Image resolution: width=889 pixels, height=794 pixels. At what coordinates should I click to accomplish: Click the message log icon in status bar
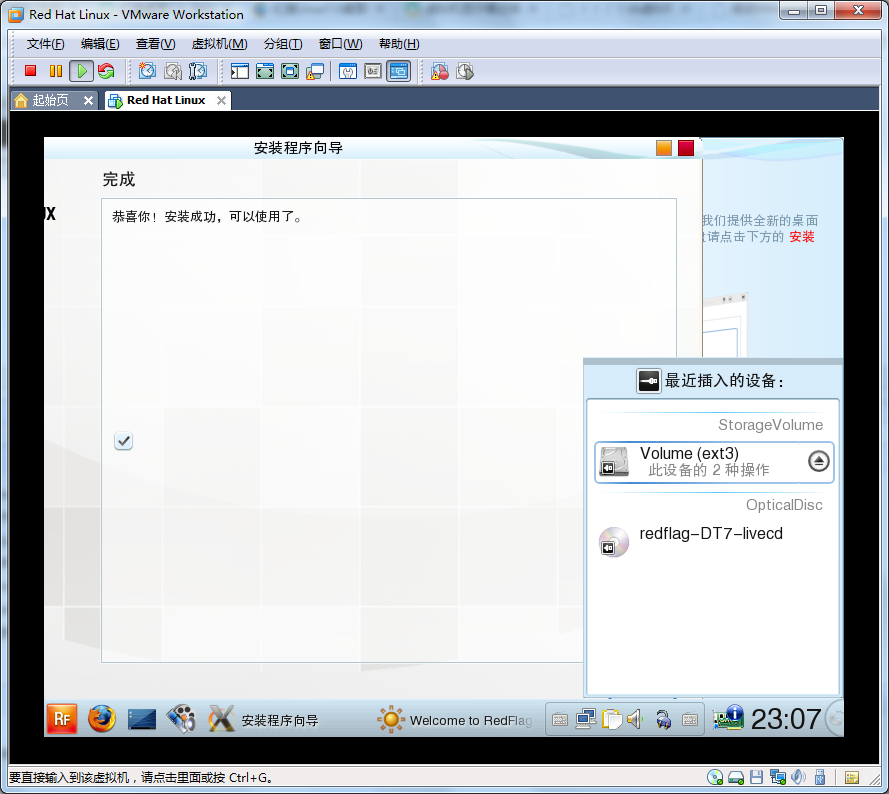[852, 777]
